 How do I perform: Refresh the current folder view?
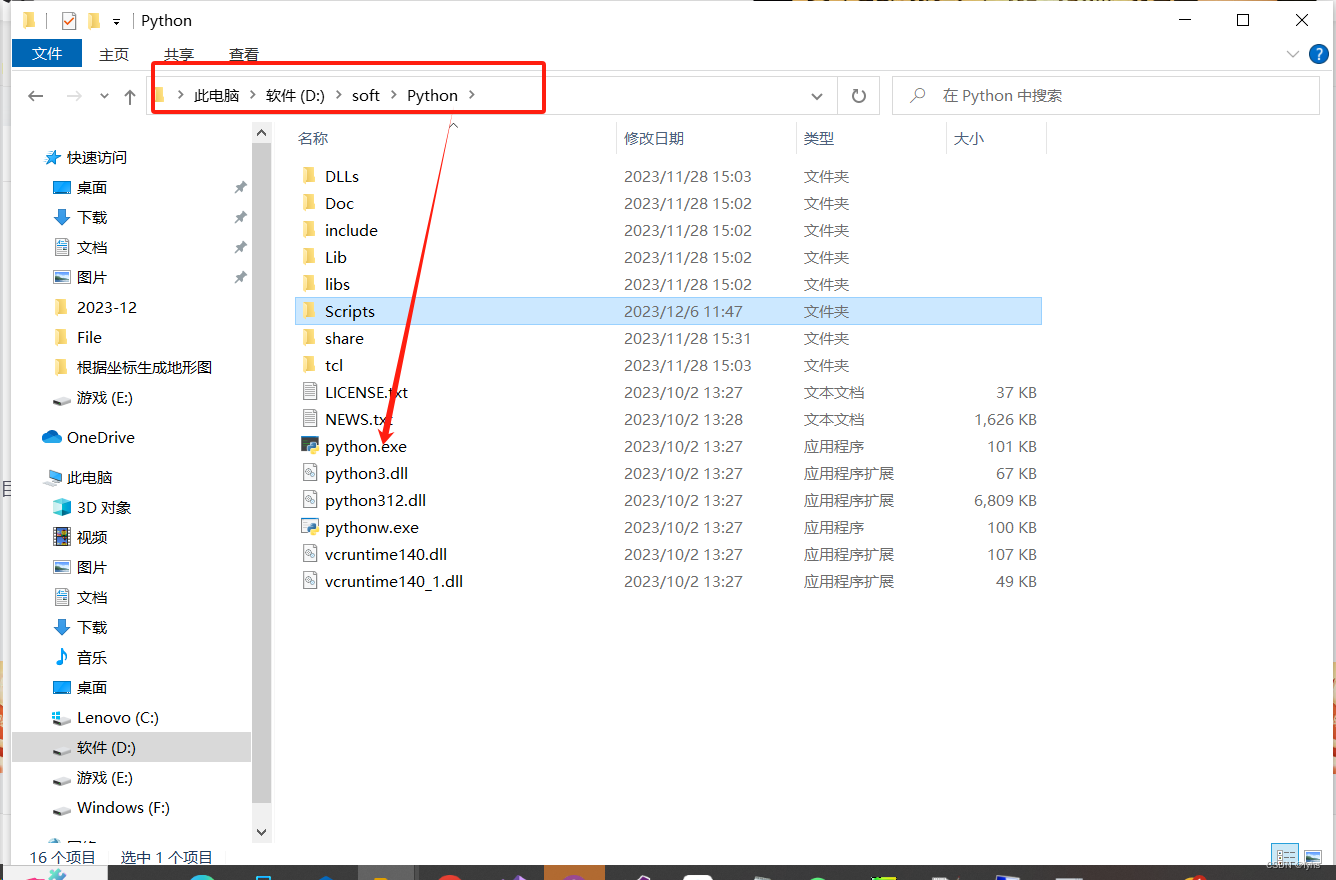858,96
